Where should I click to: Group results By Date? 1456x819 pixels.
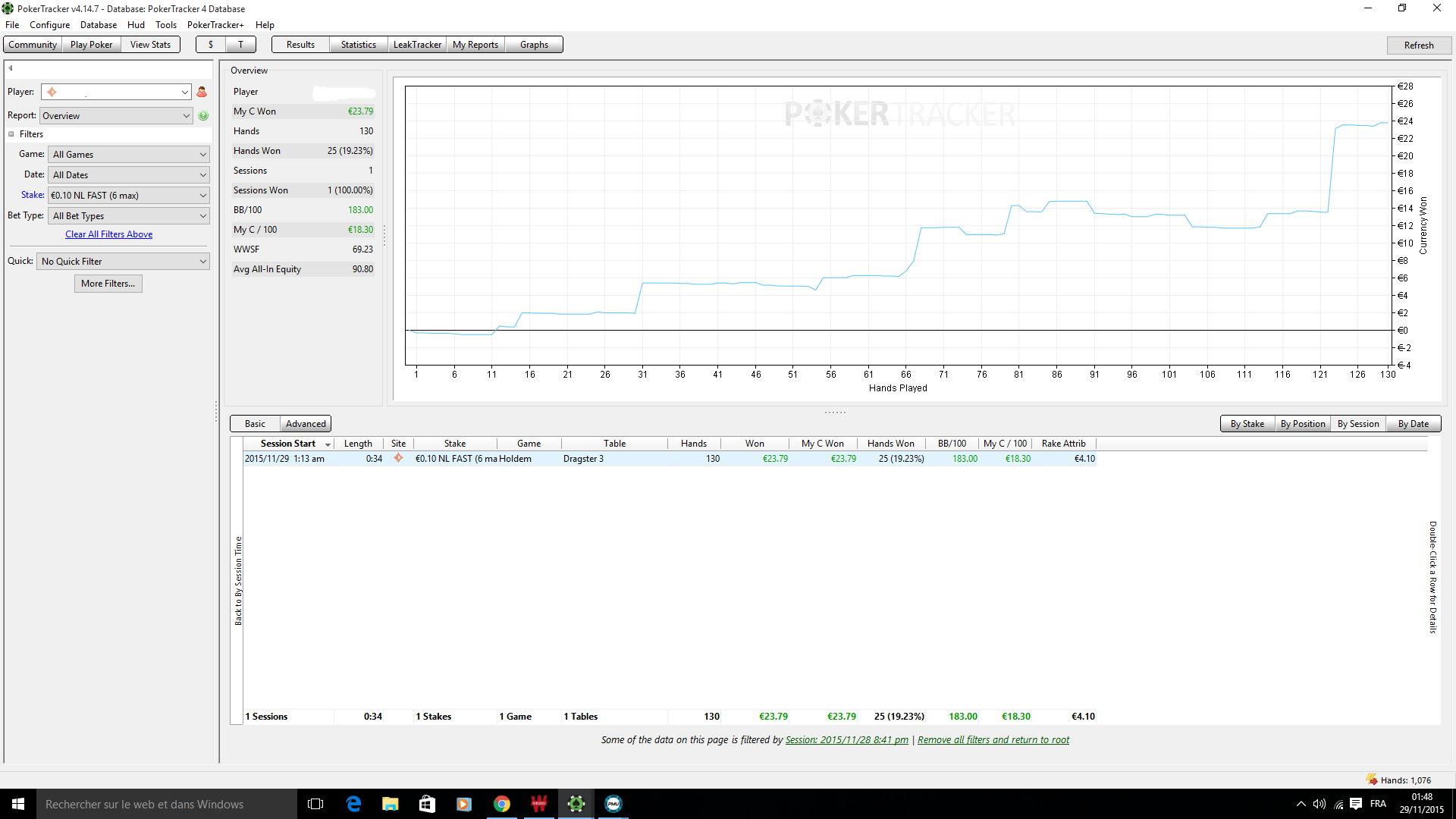click(1414, 424)
